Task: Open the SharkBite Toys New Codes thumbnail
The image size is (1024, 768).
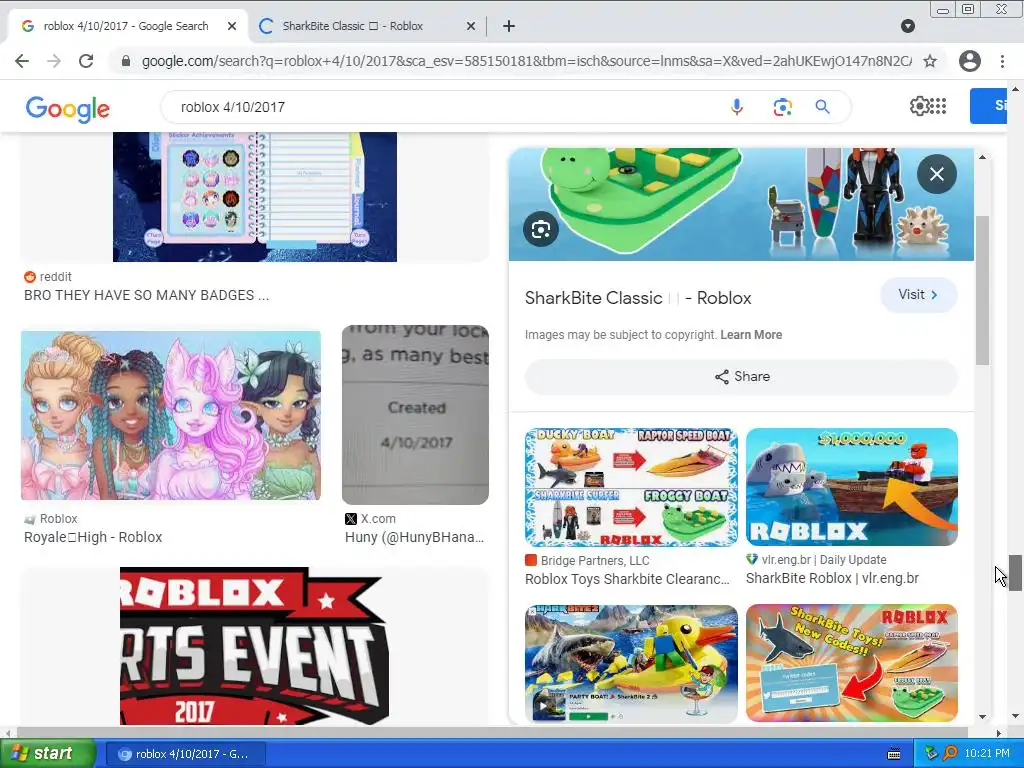Action: click(852, 664)
